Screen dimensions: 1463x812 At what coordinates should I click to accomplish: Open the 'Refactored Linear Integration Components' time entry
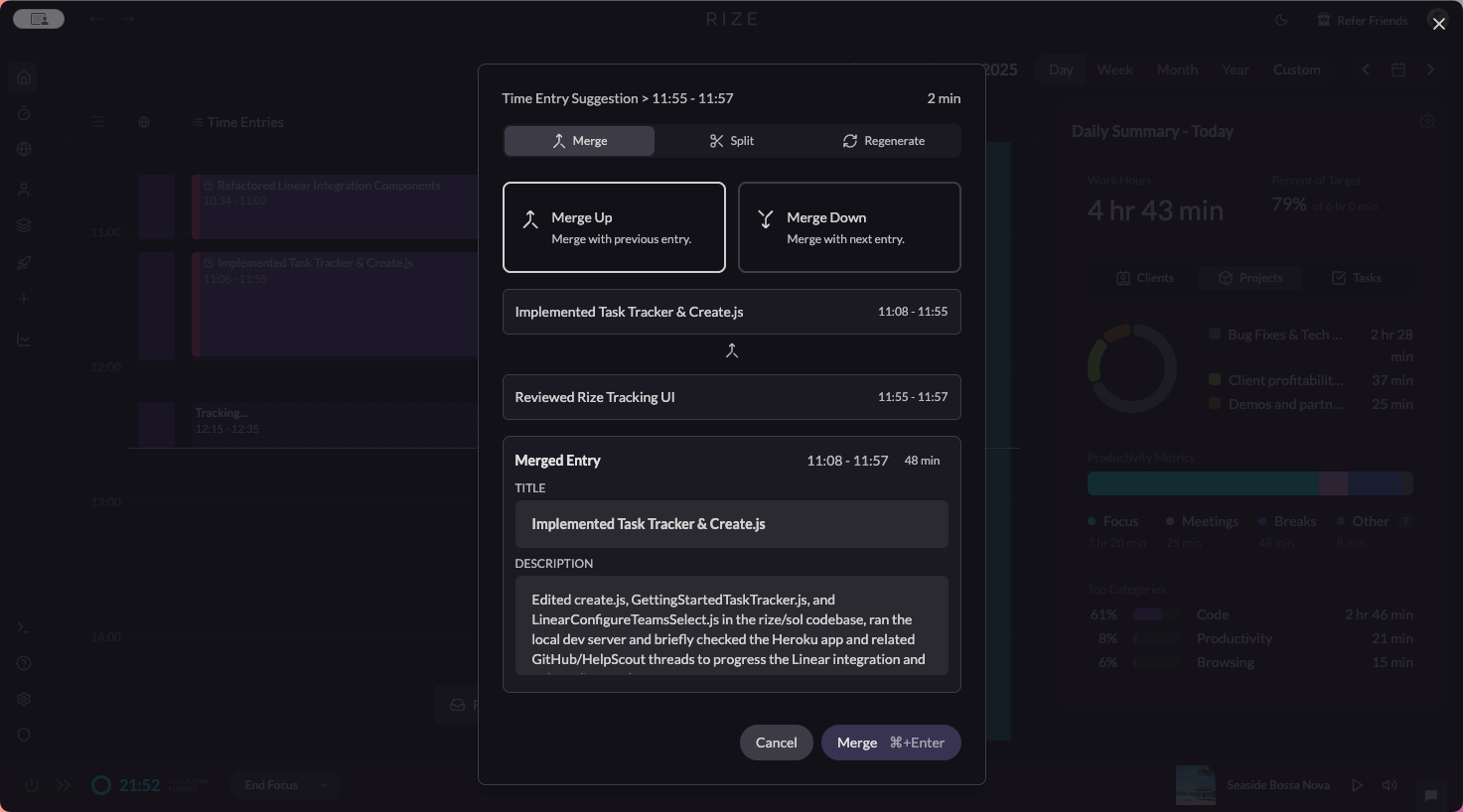(335, 206)
